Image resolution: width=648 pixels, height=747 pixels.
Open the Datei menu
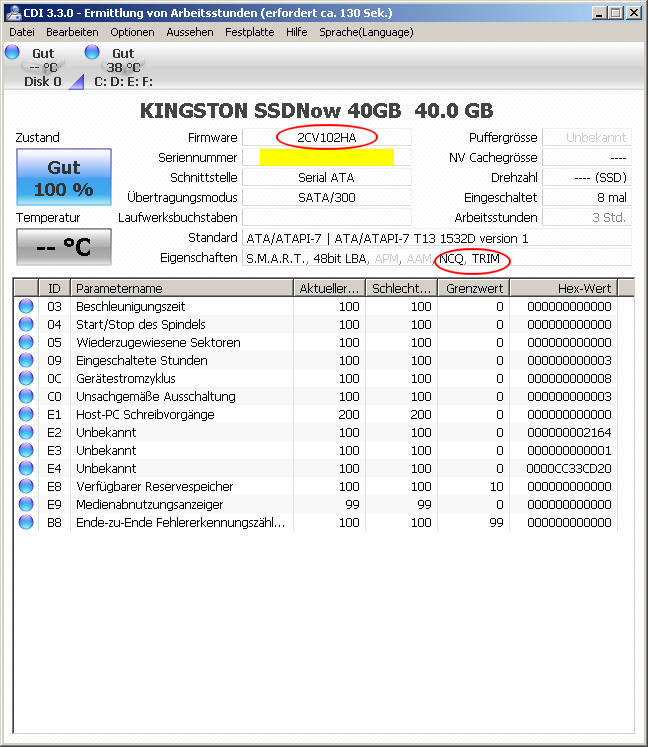point(22,32)
